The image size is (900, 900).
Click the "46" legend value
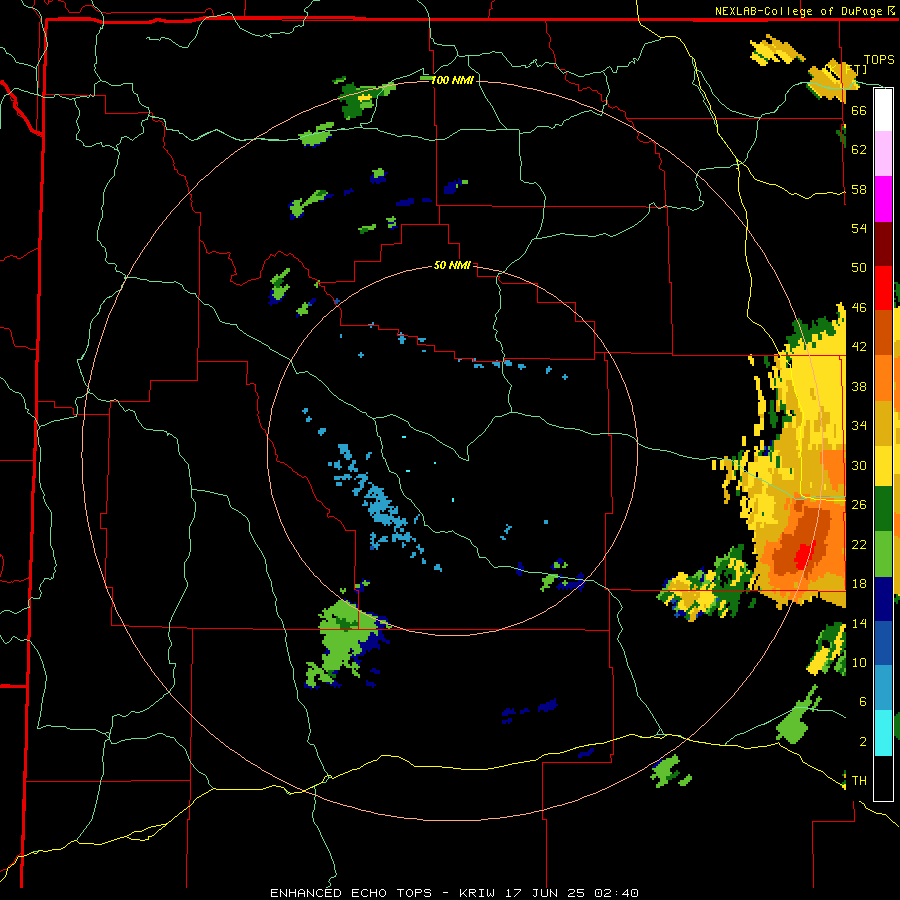click(x=859, y=307)
